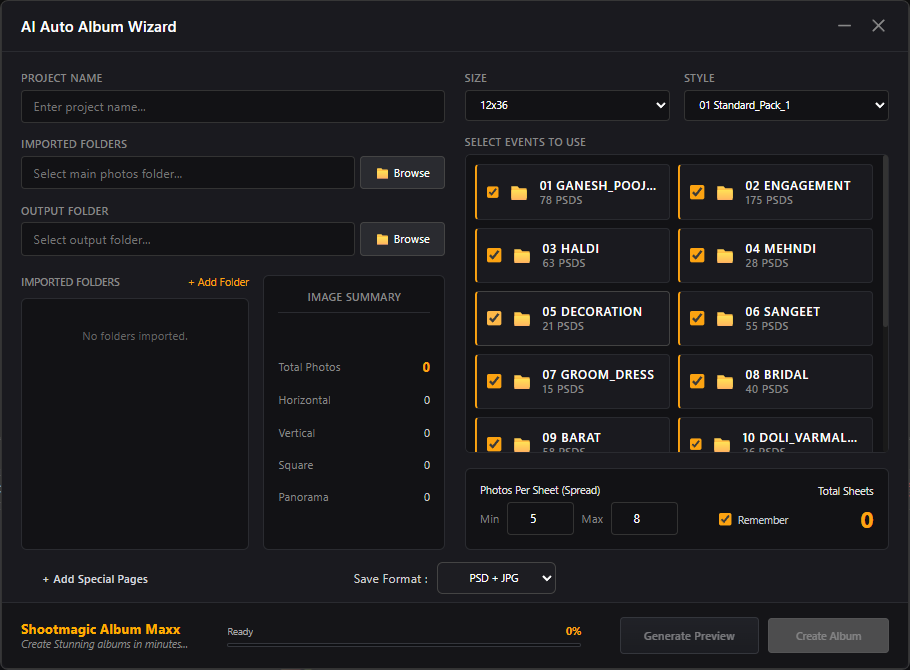Browse for the main photos folder

point(402,173)
